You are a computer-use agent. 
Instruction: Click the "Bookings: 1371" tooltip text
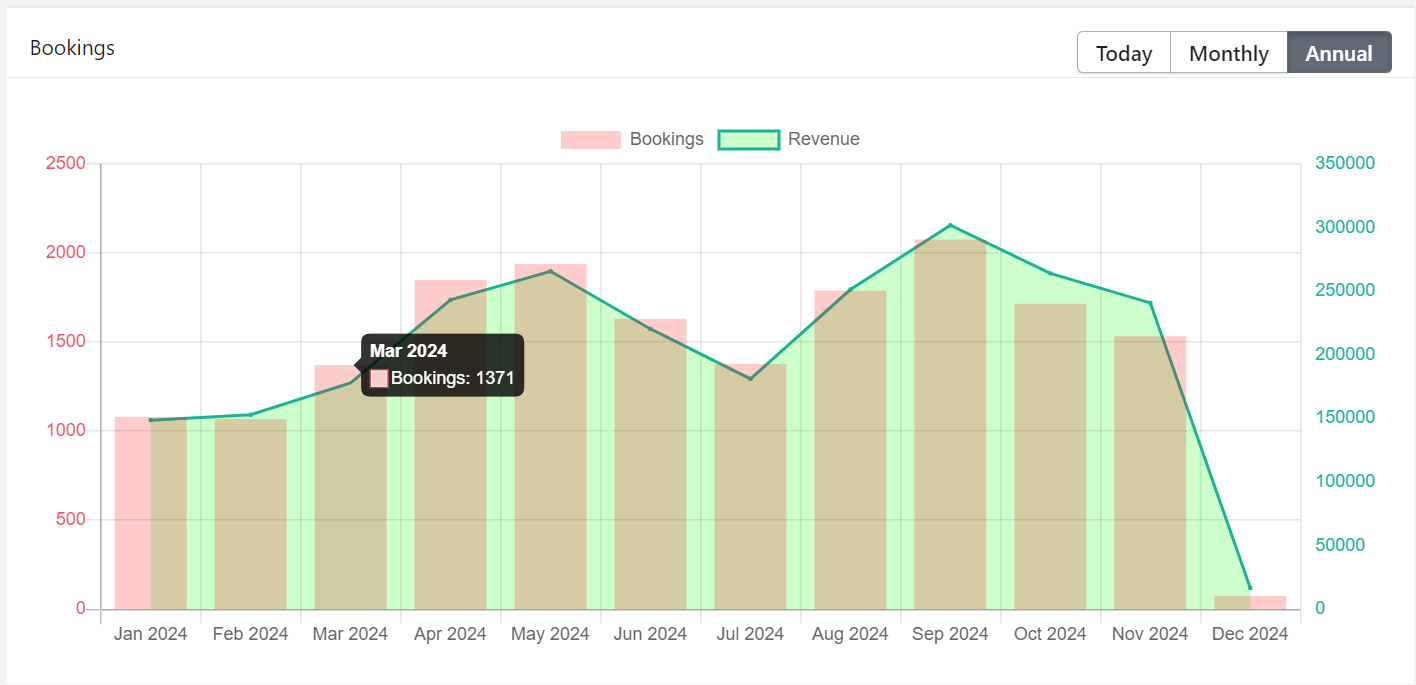pos(453,378)
